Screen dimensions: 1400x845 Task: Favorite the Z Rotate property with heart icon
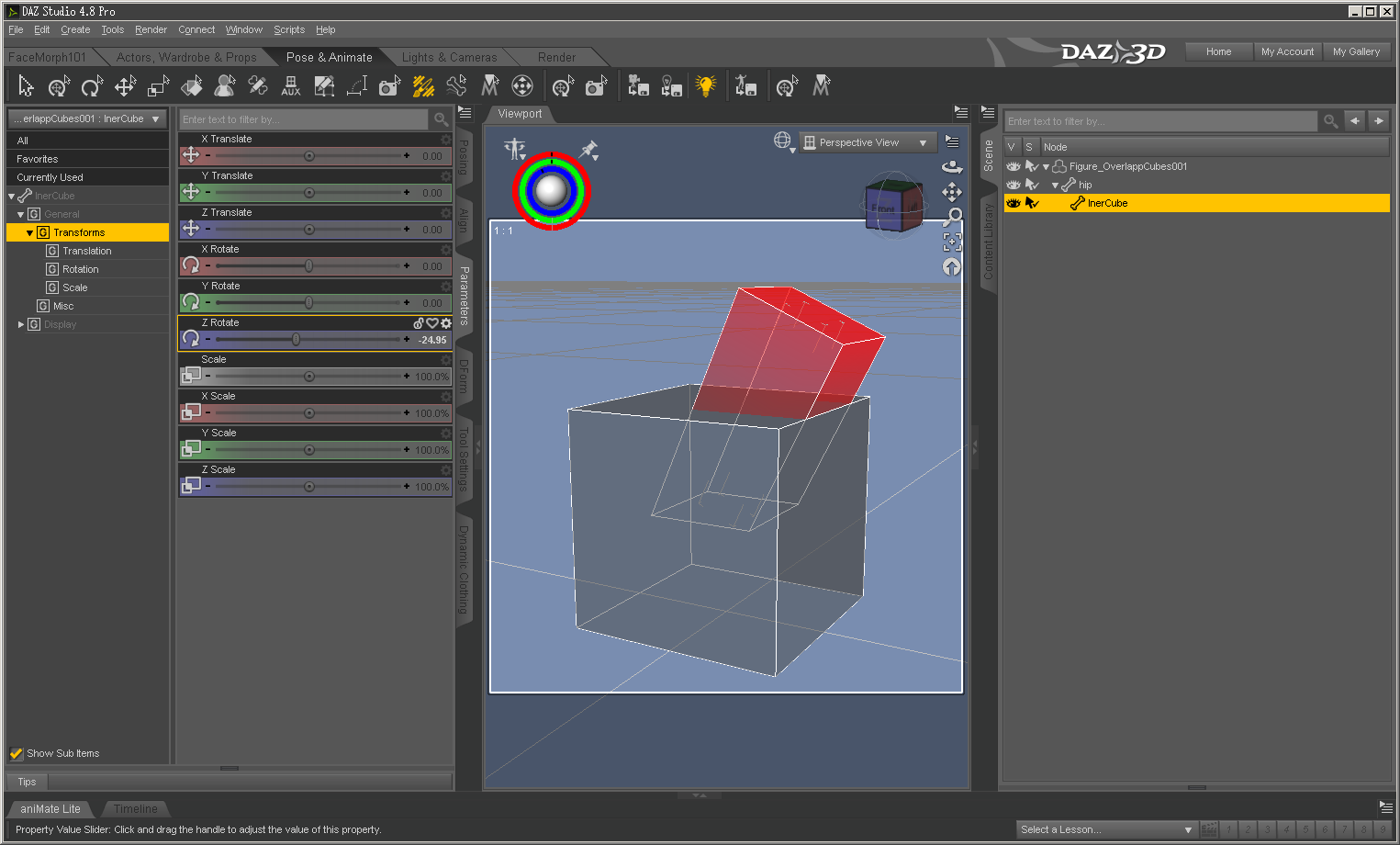(x=432, y=323)
